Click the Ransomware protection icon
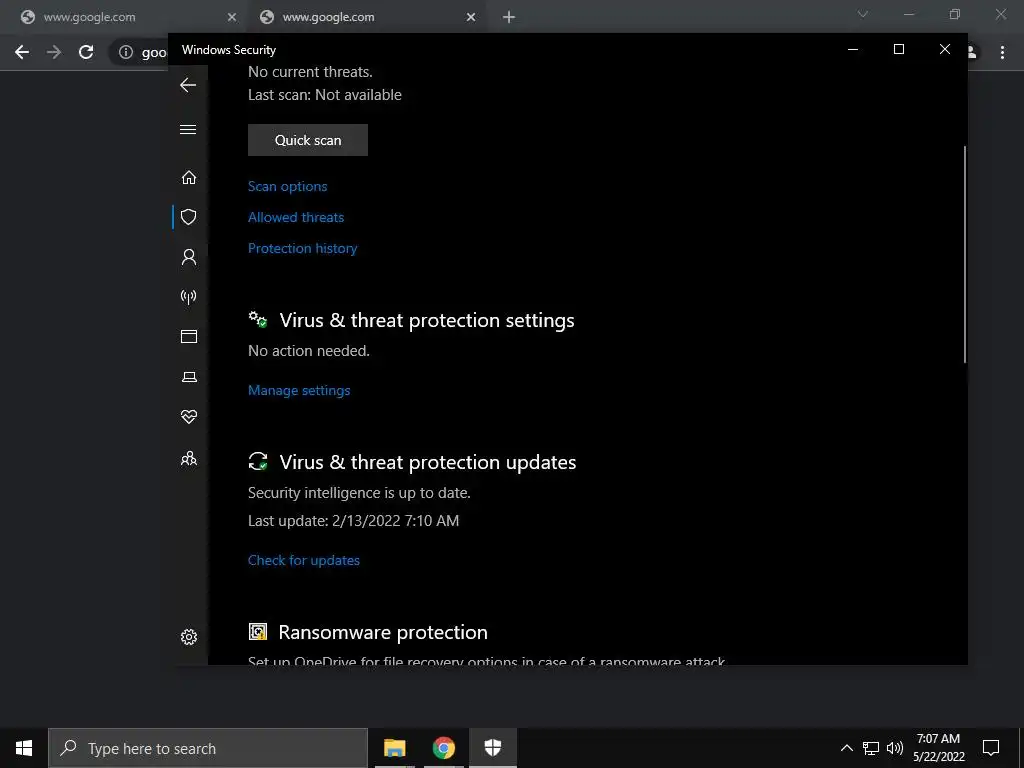 point(258,631)
